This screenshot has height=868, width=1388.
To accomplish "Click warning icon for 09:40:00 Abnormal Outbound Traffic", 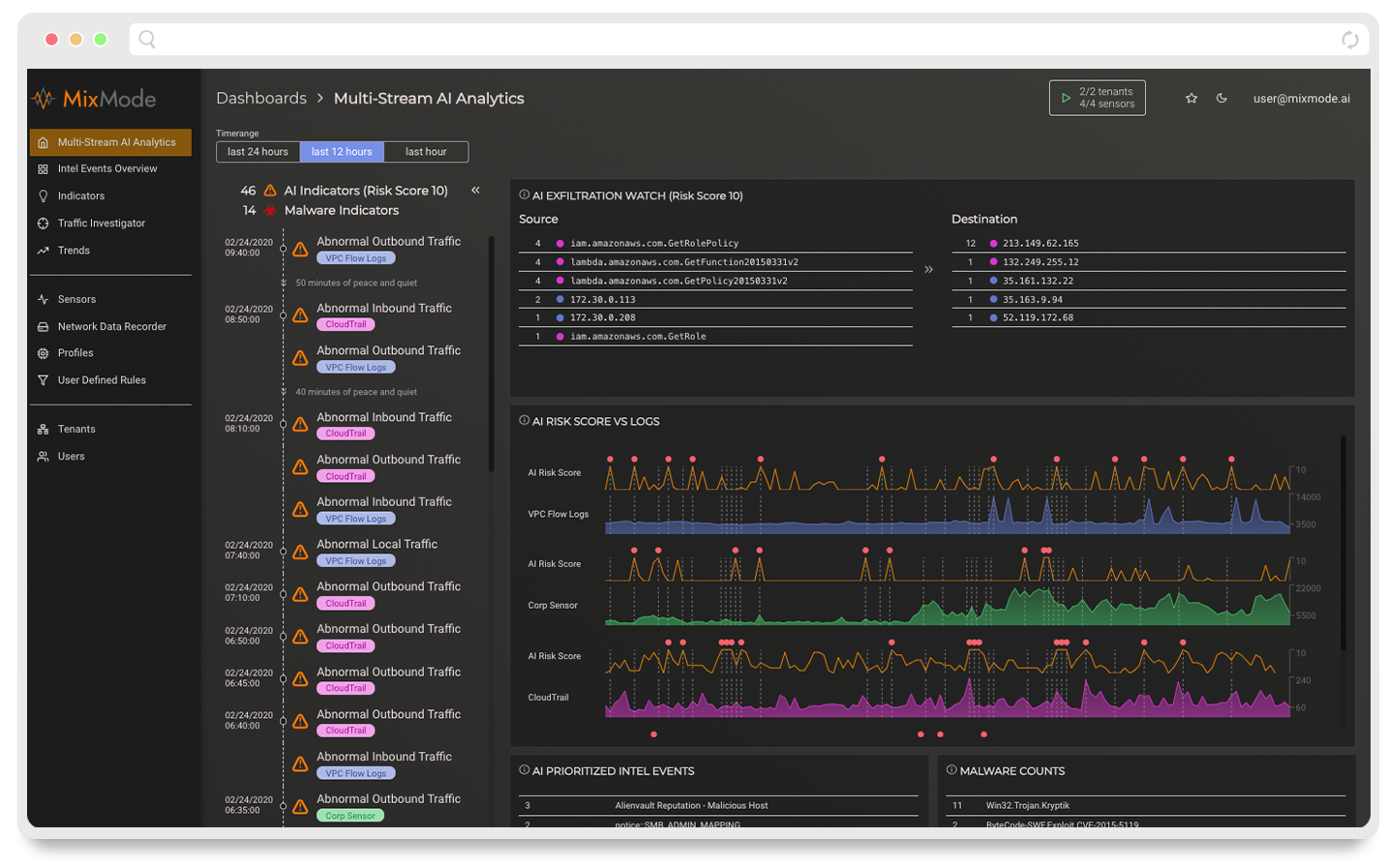I will click(x=300, y=249).
